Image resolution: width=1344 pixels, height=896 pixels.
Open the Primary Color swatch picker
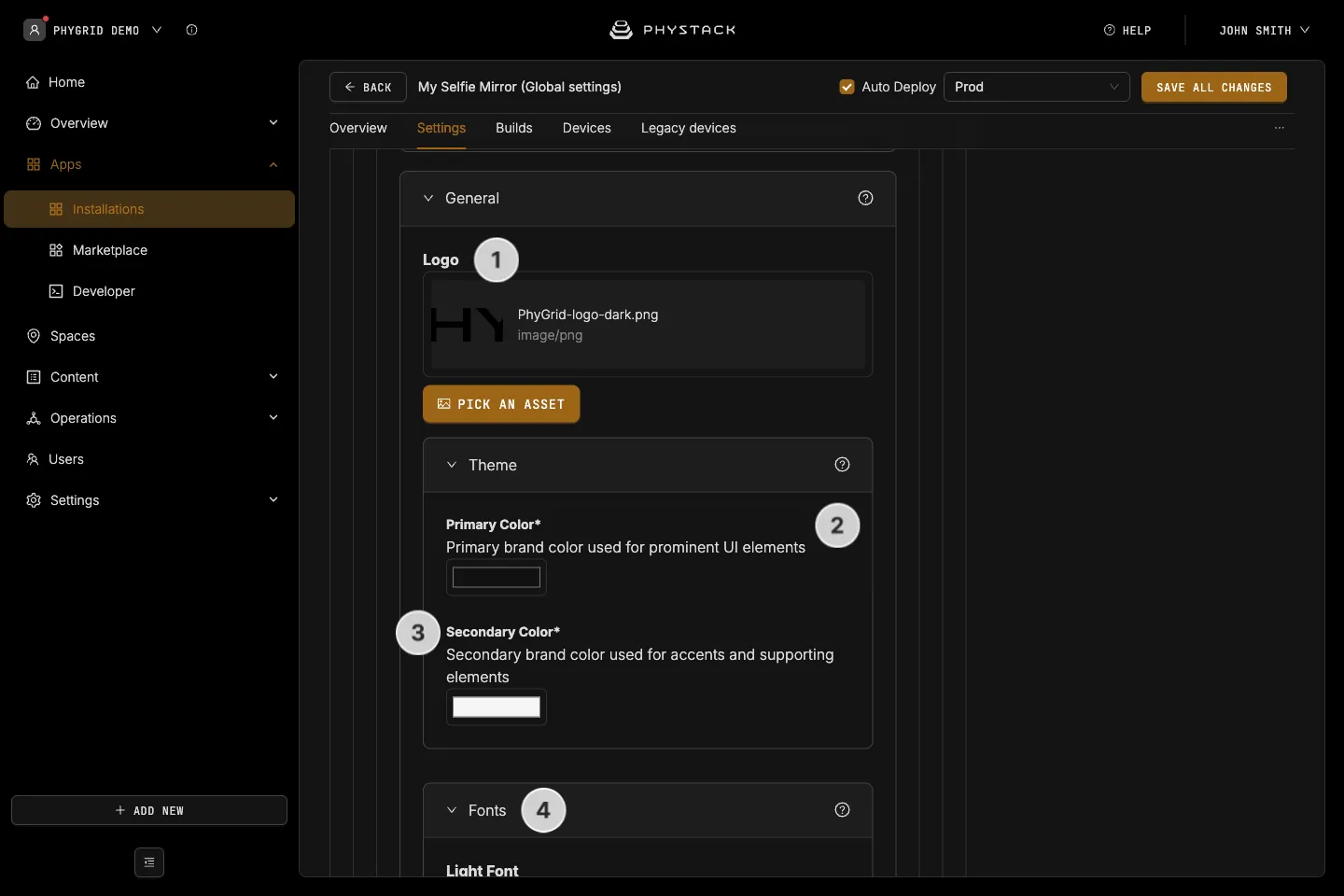(x=497, y=578)
